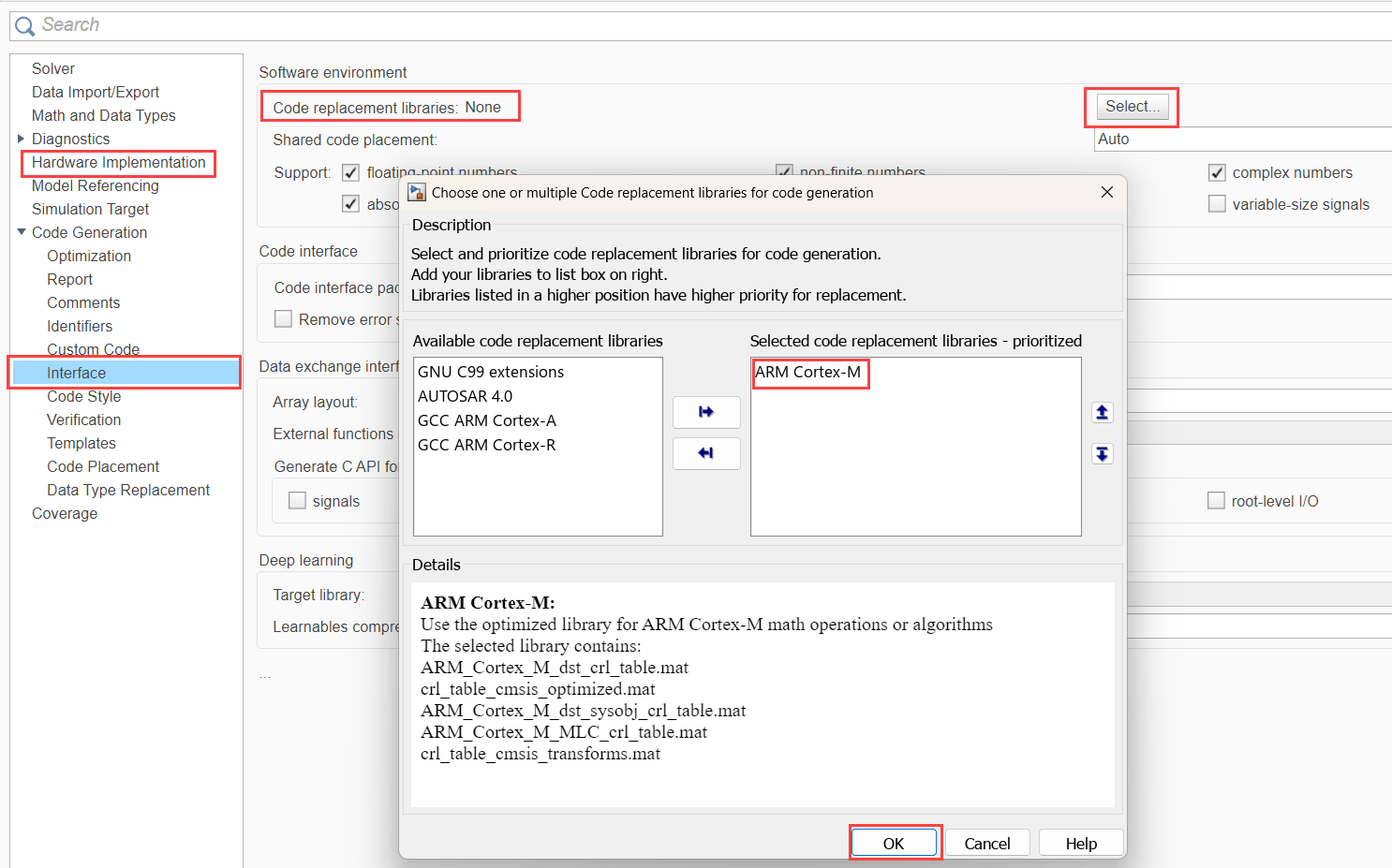This screenshot has width=1392, height=868.
Task: Collapse the Code Generation tree node
Action: 21,232
